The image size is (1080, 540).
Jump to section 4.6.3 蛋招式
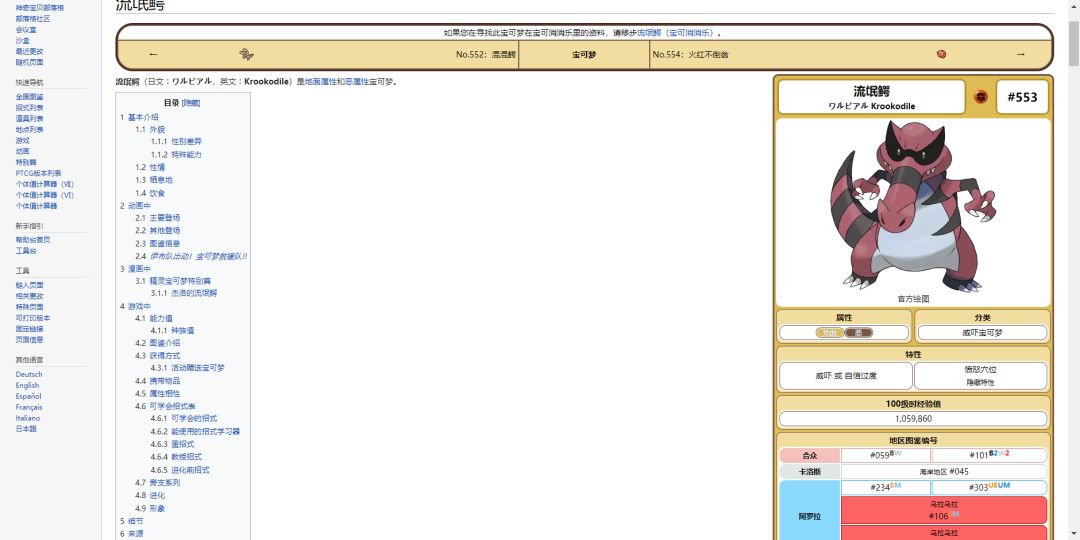pyautogui.click(x=172, y=444)
